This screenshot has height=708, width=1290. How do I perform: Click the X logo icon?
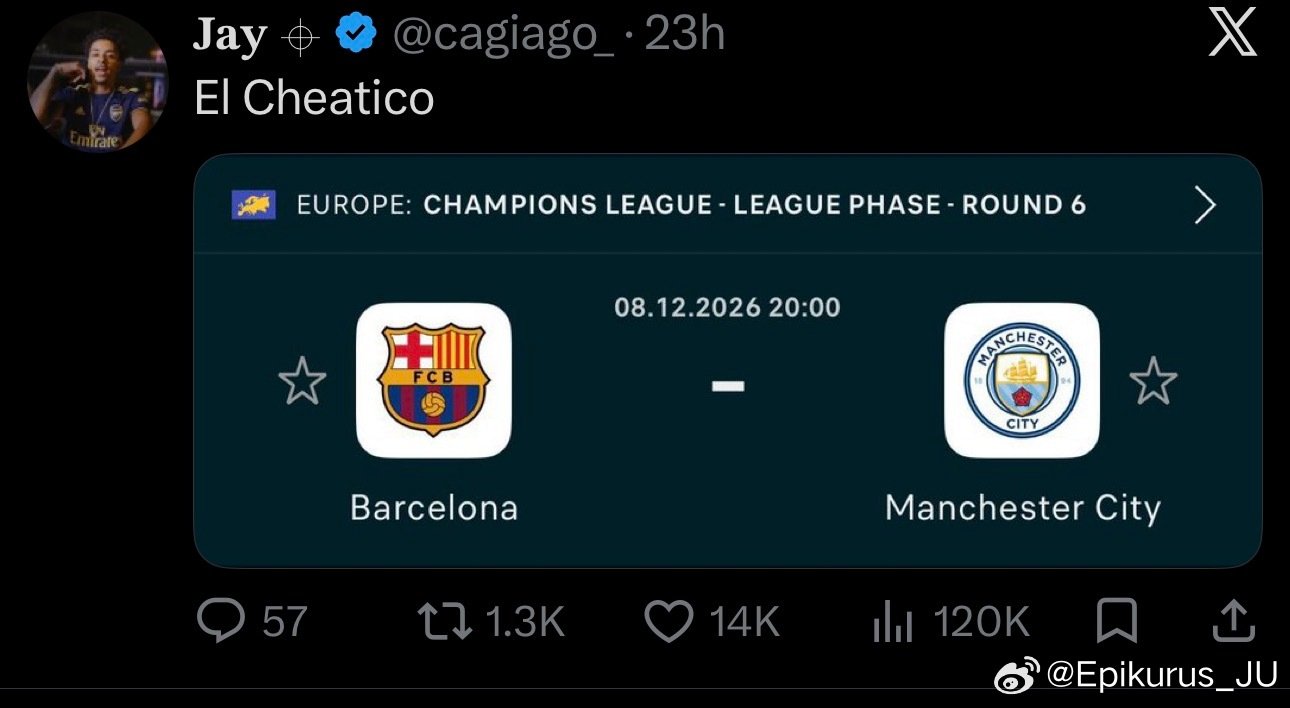coord(1232,36)
